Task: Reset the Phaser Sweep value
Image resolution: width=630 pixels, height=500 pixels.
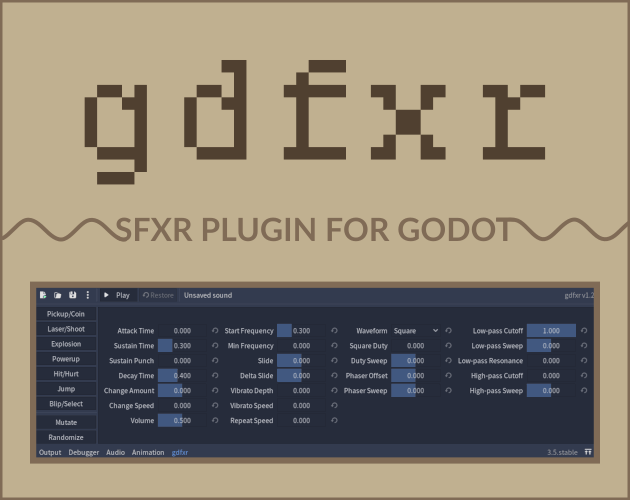Action: 448,390
